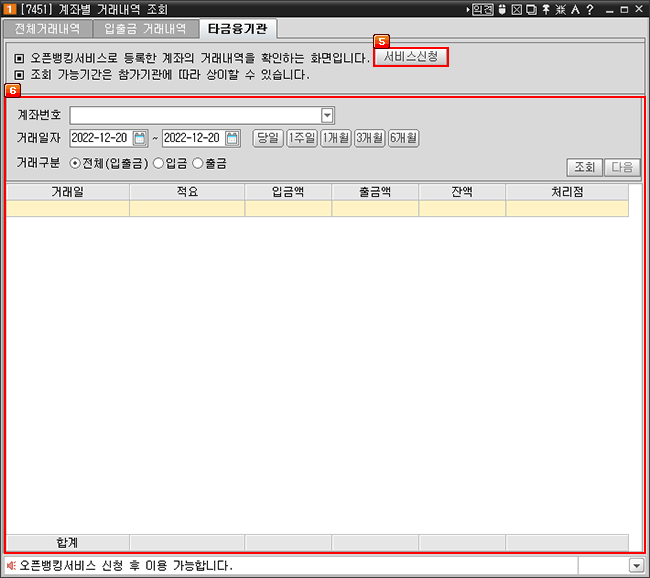650x578 pixels.
Task: Expand the 계좌번호 account dropdown
Action: click(327, 115)
